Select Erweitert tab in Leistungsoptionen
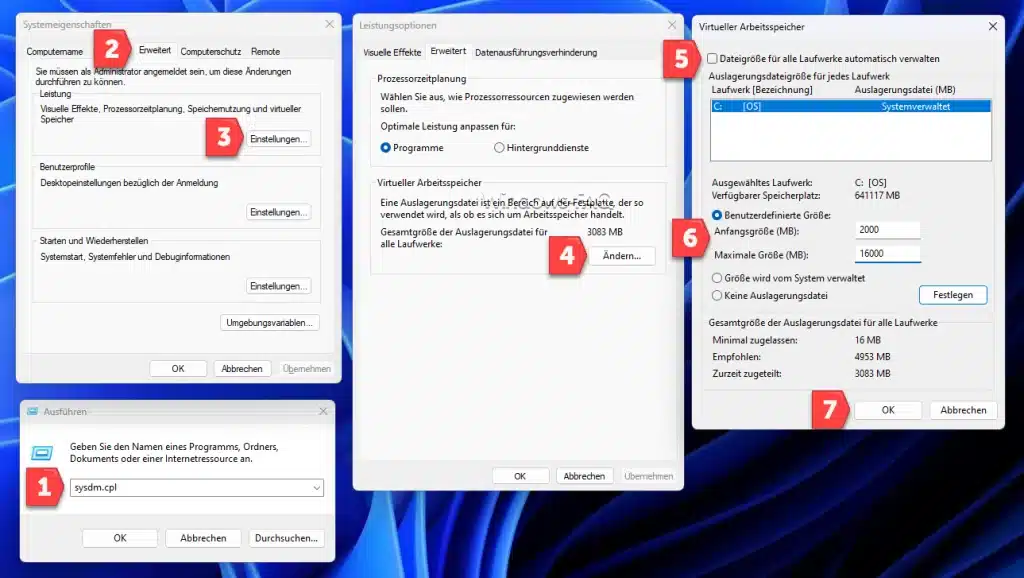1024x578 pixels. coord(448,51)
